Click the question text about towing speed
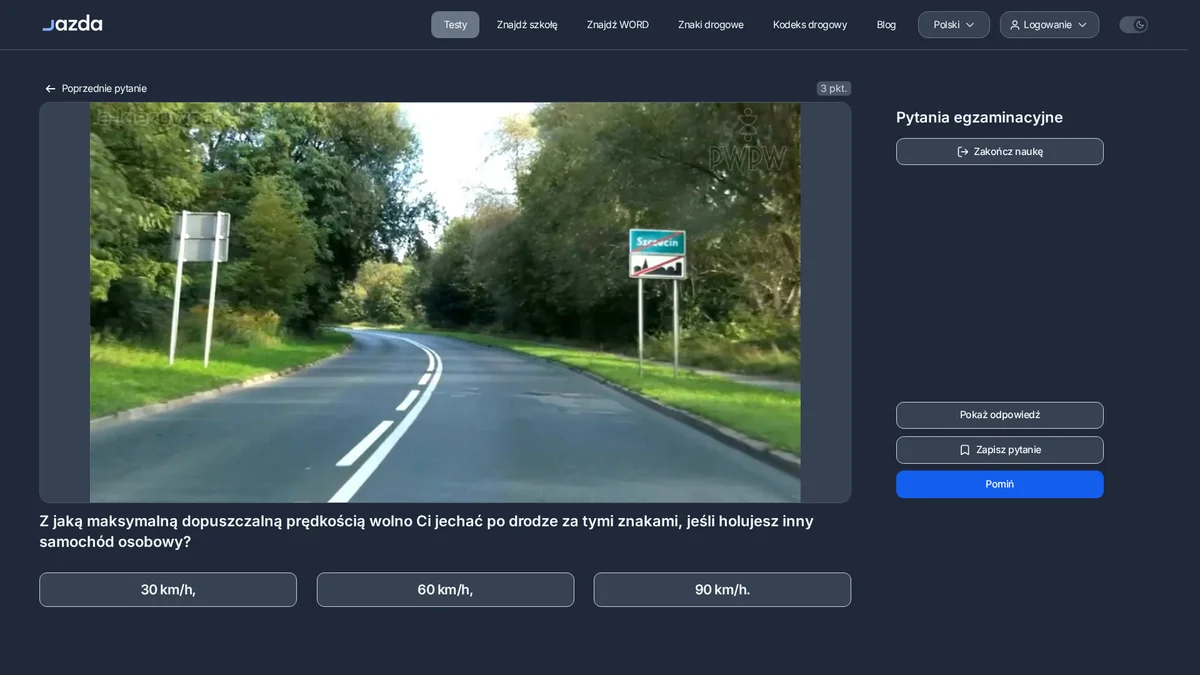The height and width of the screenshot is (675, 1200). click(x=426, y=531)
